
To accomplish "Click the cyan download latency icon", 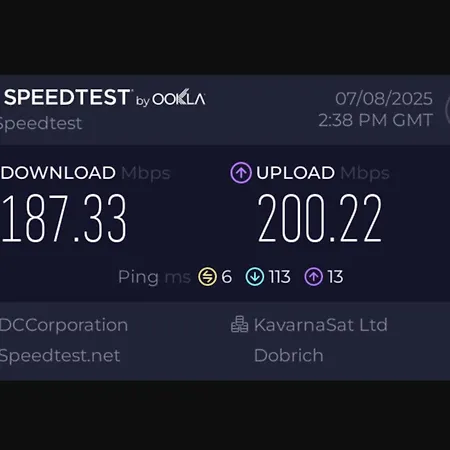I will (255, 277).
